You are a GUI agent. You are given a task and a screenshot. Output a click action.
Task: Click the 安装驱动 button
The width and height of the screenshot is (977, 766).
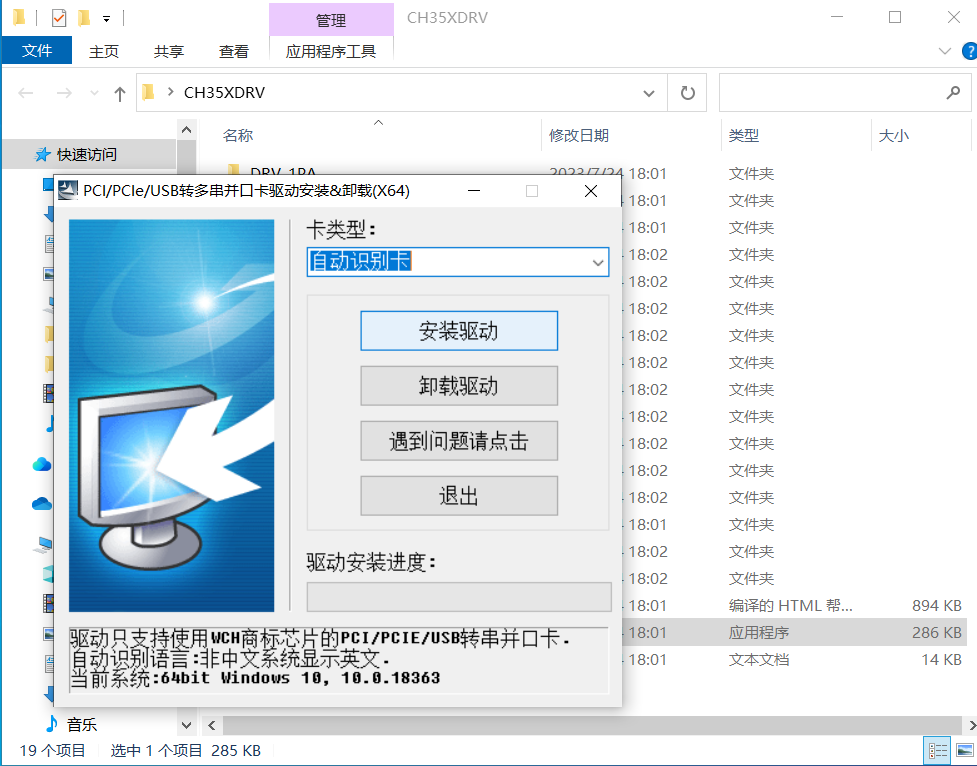459,331
